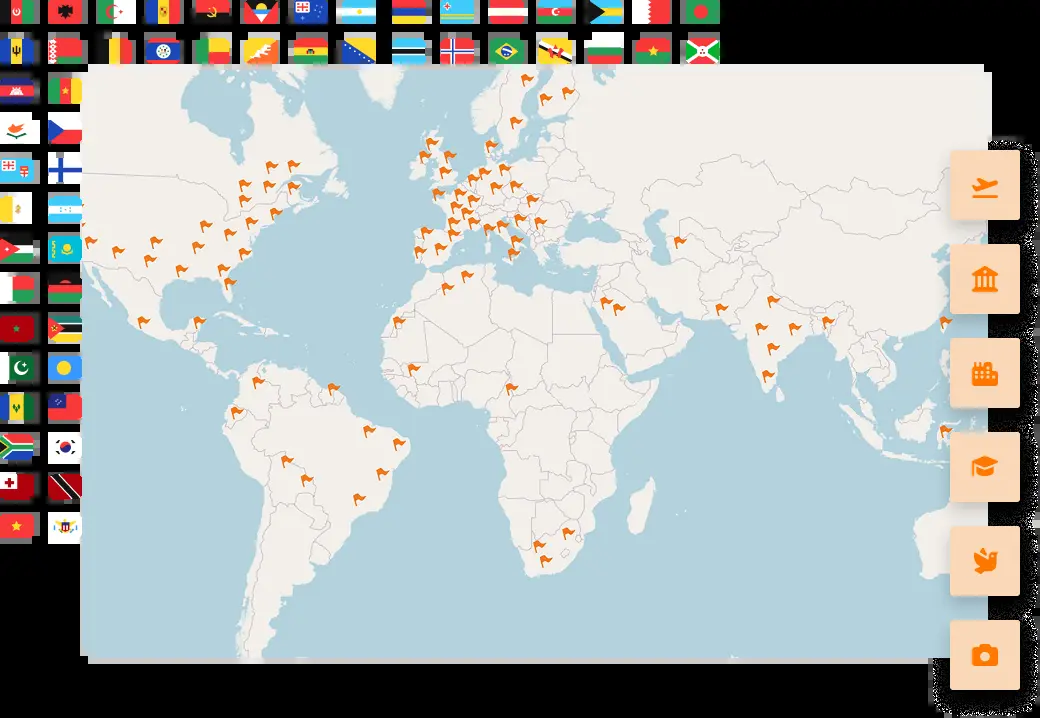Choose the Brazil flag

tap(507, 50)
